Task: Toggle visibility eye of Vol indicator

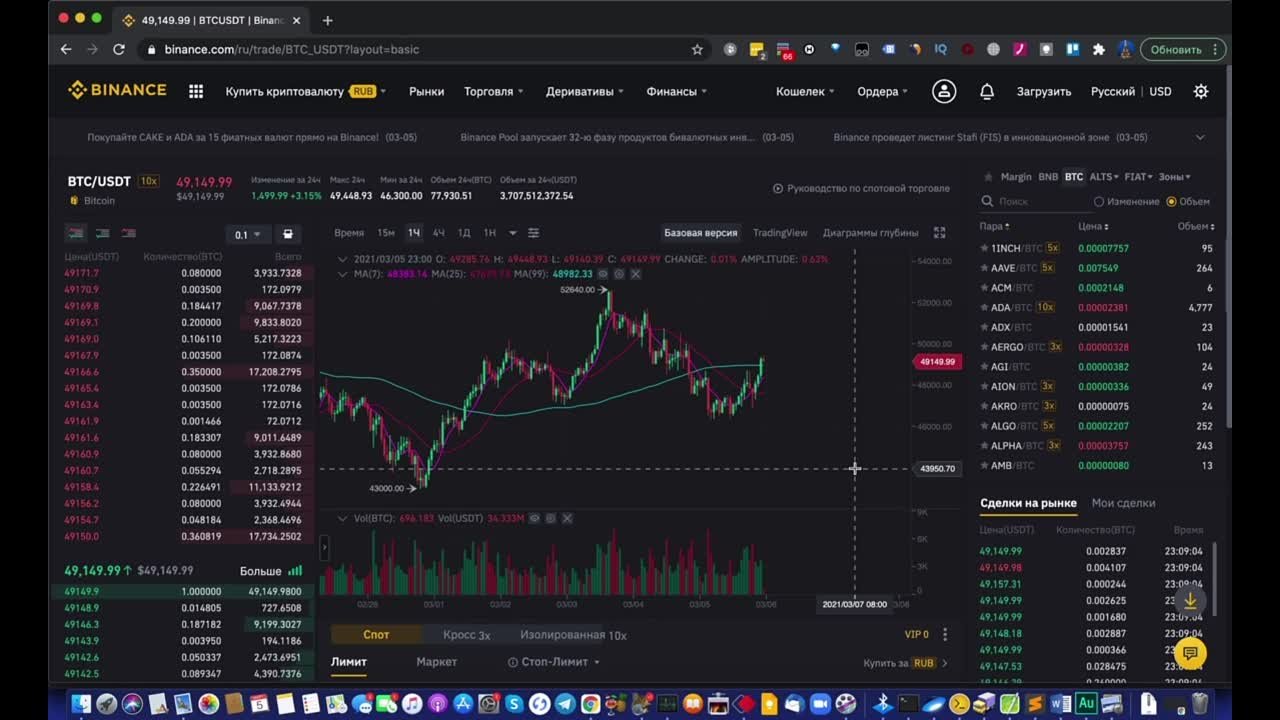Action: [535, 518]
